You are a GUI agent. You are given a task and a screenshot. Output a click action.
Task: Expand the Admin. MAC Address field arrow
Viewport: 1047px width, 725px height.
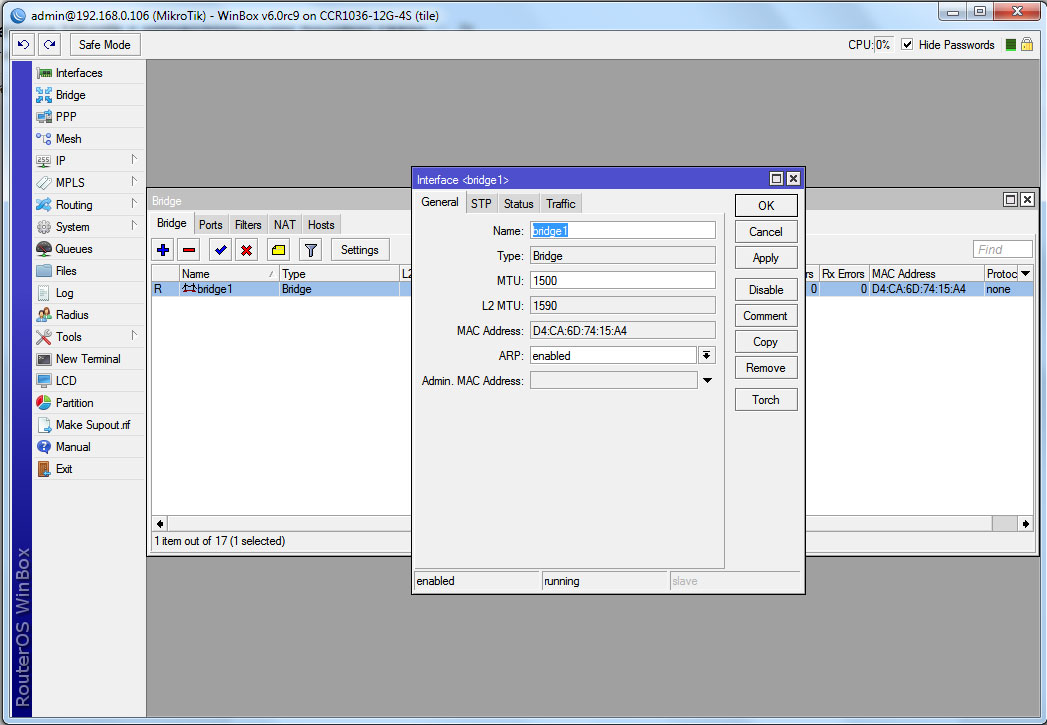[x=707, y=380]
